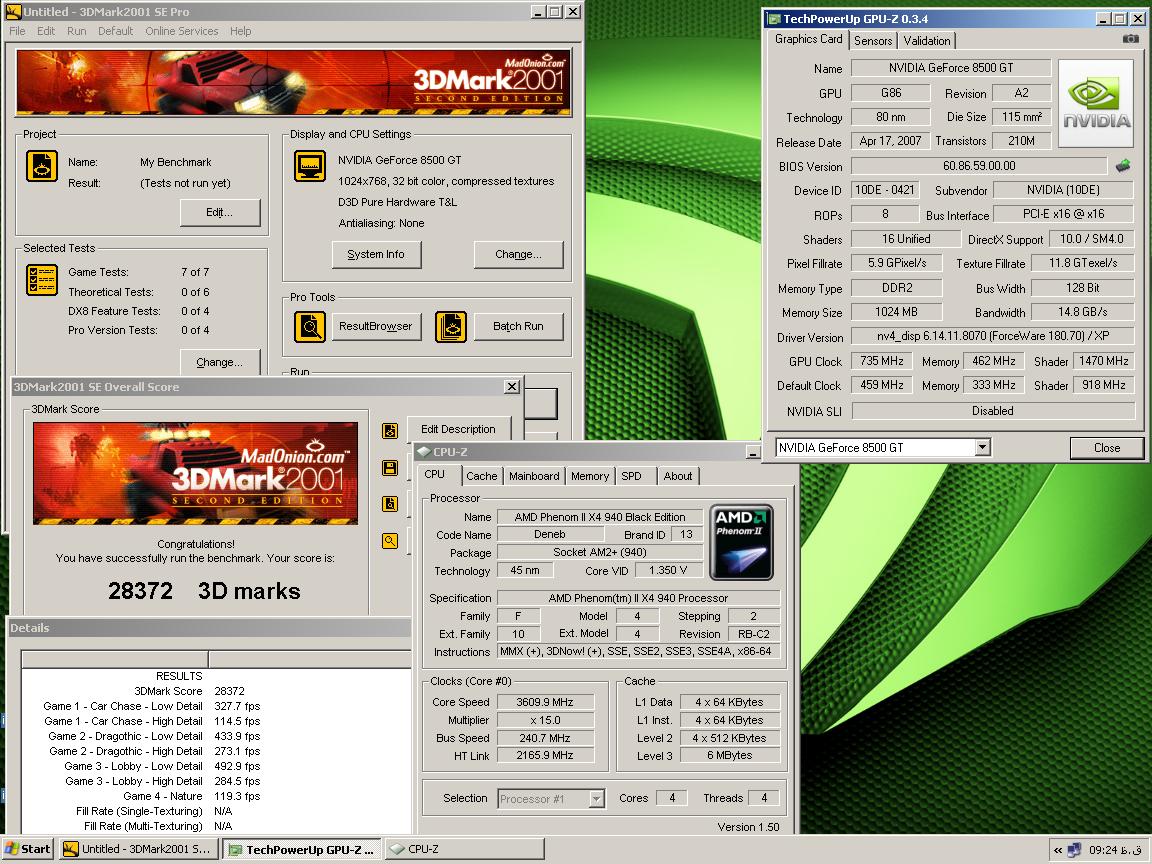Screen dimensions: 1152x864
Task: Click the Display and CPU Settings monitor icon
Action: [x=310, y=166]
